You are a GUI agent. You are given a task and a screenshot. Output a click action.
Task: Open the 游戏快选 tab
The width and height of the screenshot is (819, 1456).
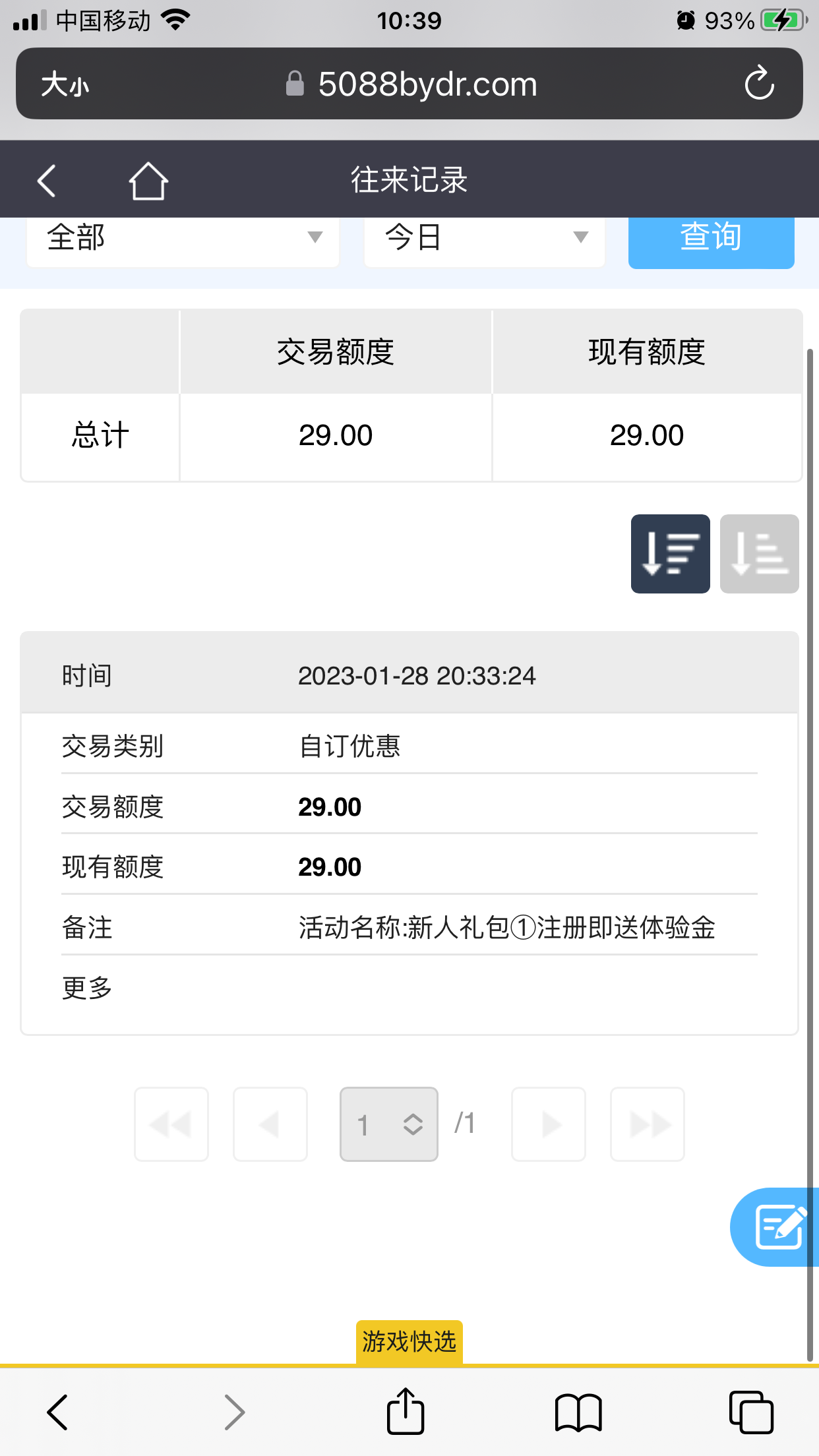coord(409,1342)
